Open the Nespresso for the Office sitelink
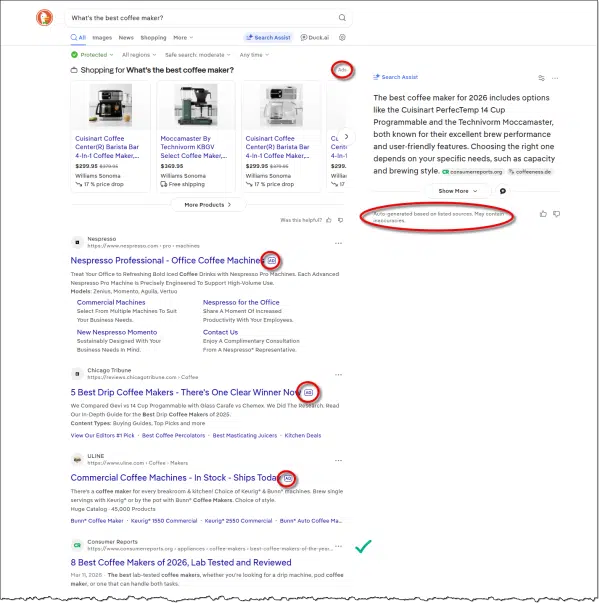600x605 pixels. point(241,302)
